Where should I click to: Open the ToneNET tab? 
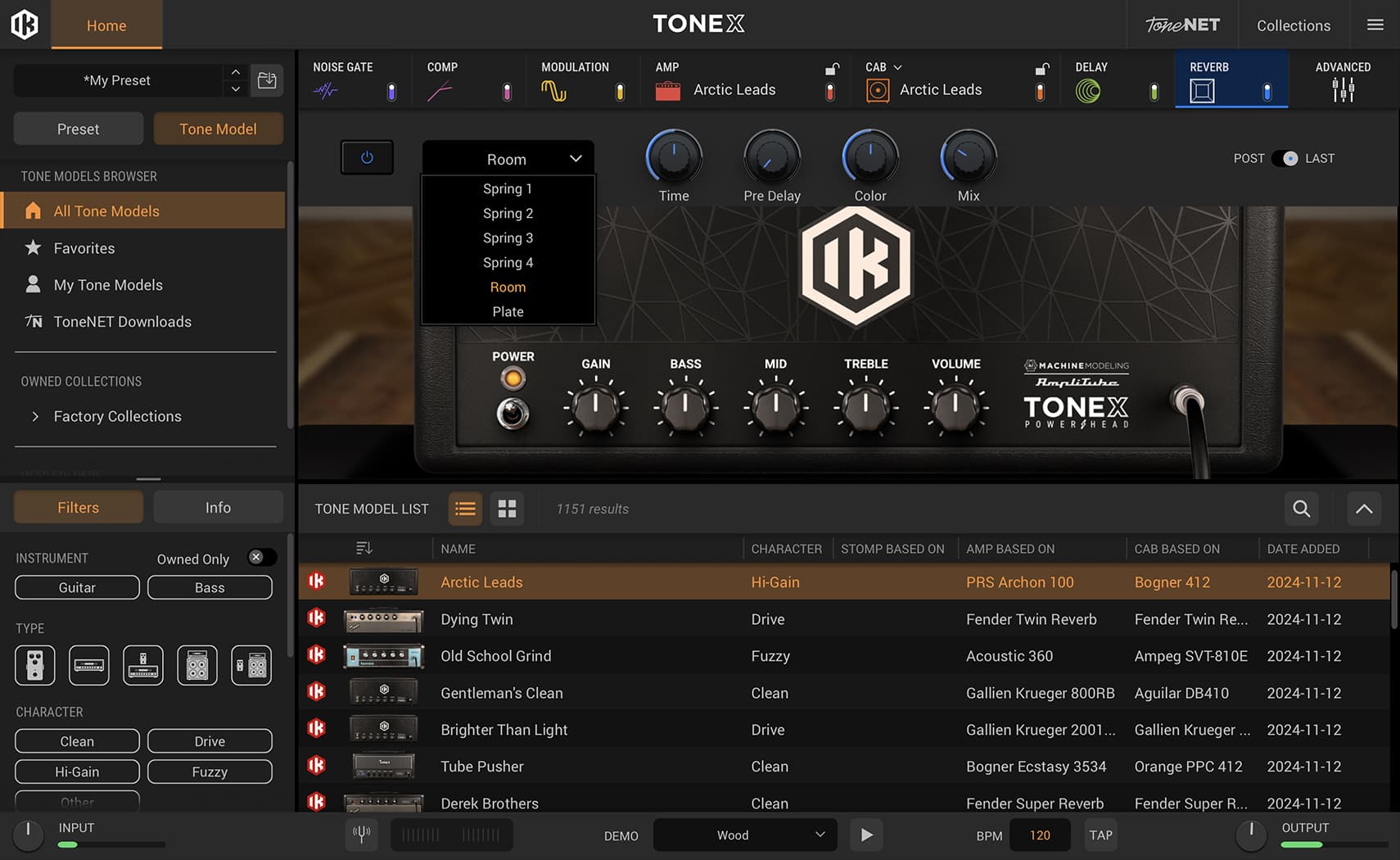(1181, 25)
